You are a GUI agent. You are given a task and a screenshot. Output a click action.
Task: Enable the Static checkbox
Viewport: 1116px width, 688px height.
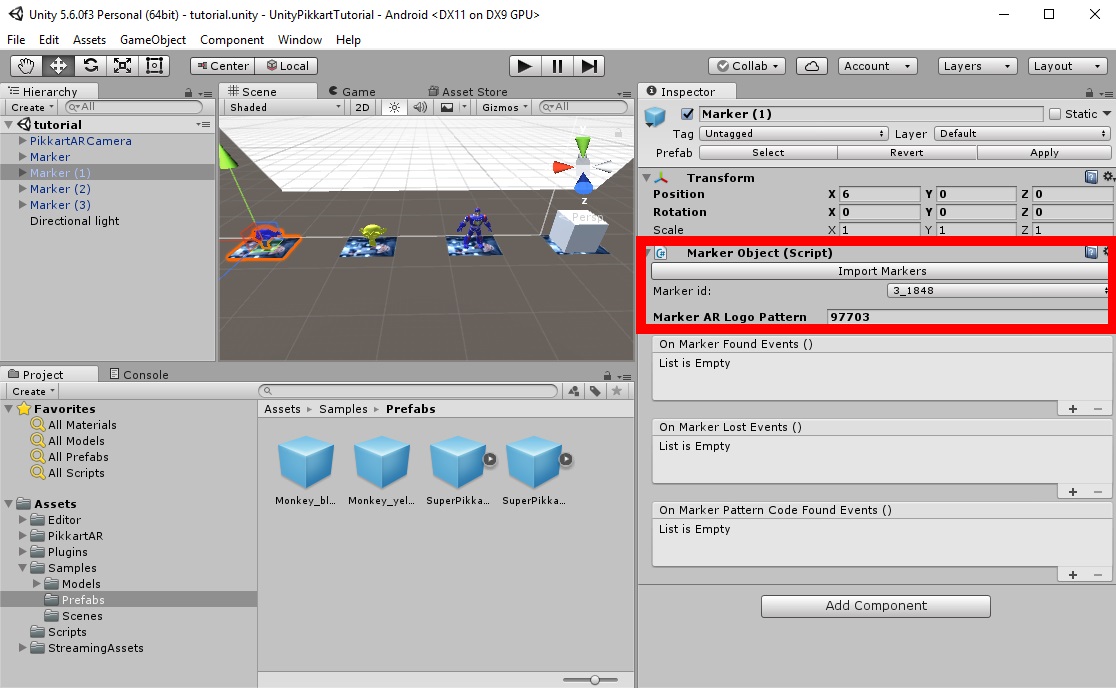[1055, 114]
